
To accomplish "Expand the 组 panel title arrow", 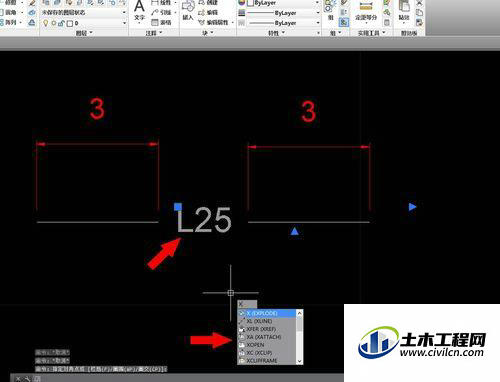I will 340,33.
